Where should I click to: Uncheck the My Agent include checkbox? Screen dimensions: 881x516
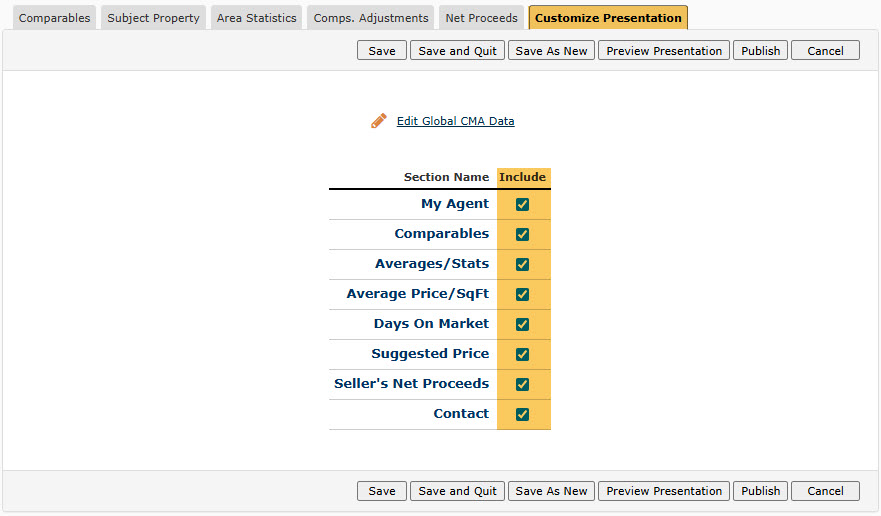pyautogui.click(x=523, y=204)
